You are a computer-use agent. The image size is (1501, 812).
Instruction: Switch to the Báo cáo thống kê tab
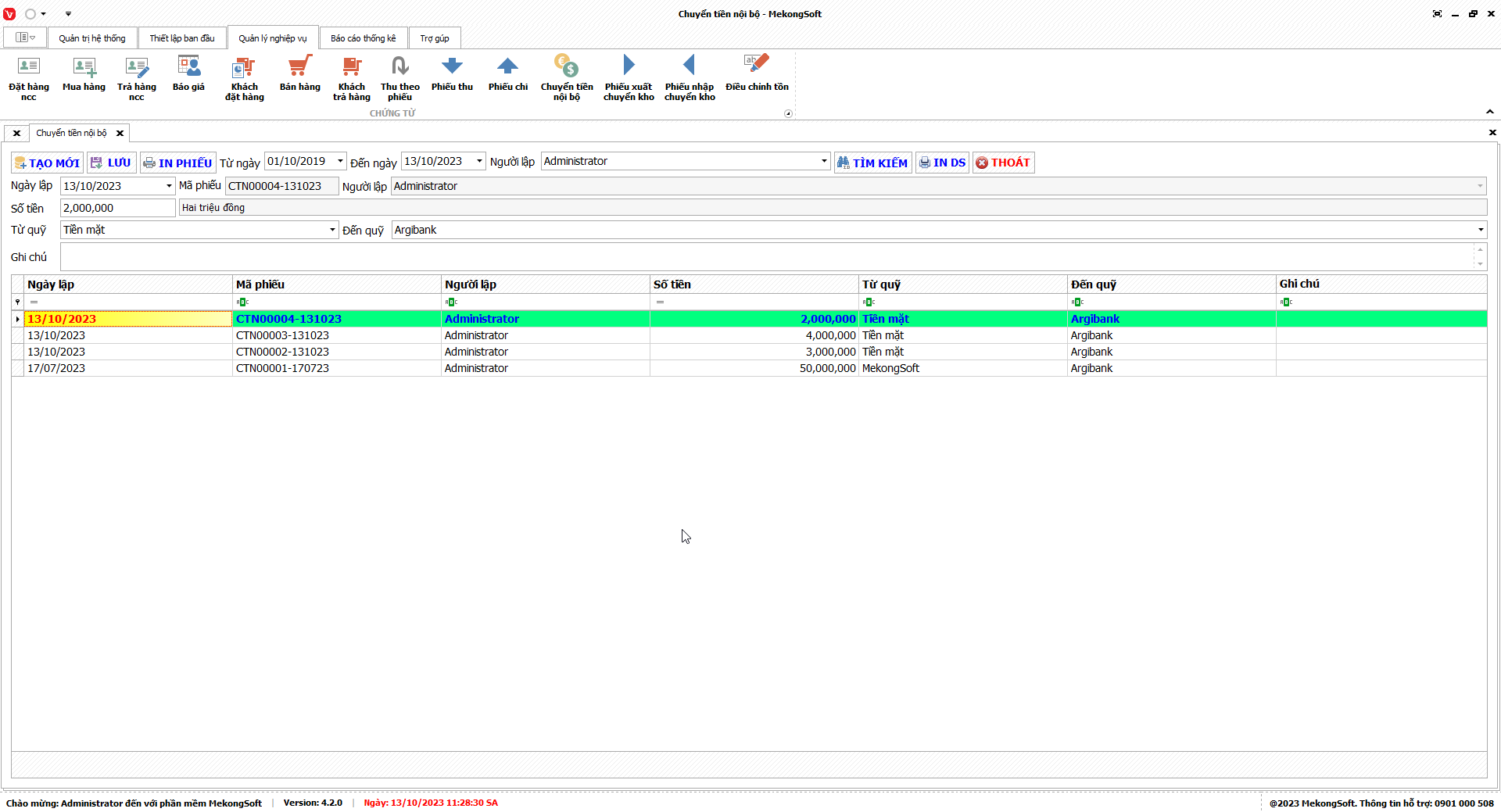point(363,38)
